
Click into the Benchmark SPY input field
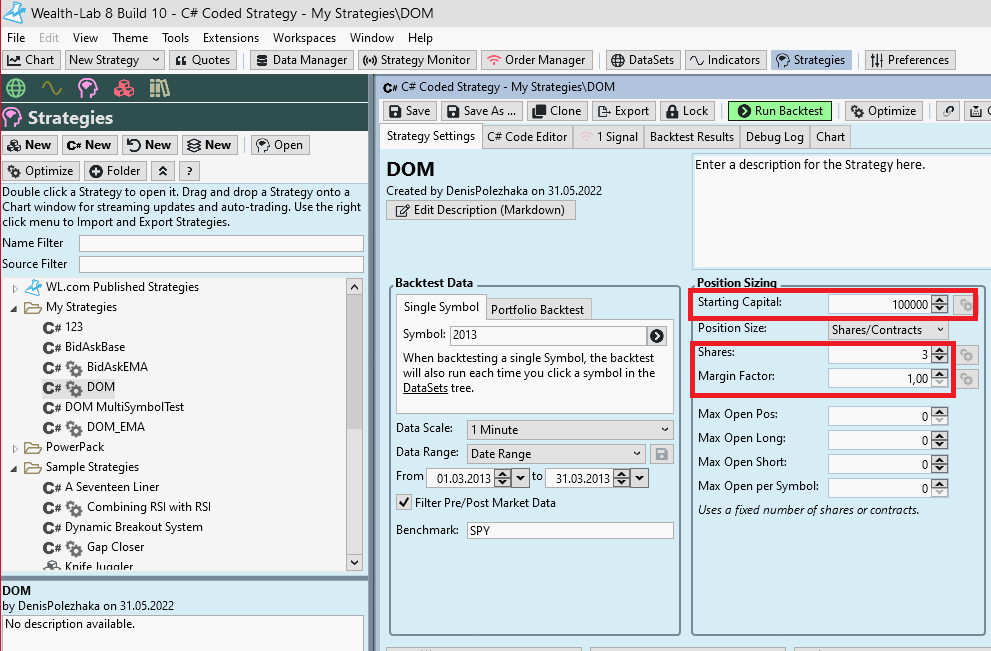pyautogui.click(x=570, y=531)
